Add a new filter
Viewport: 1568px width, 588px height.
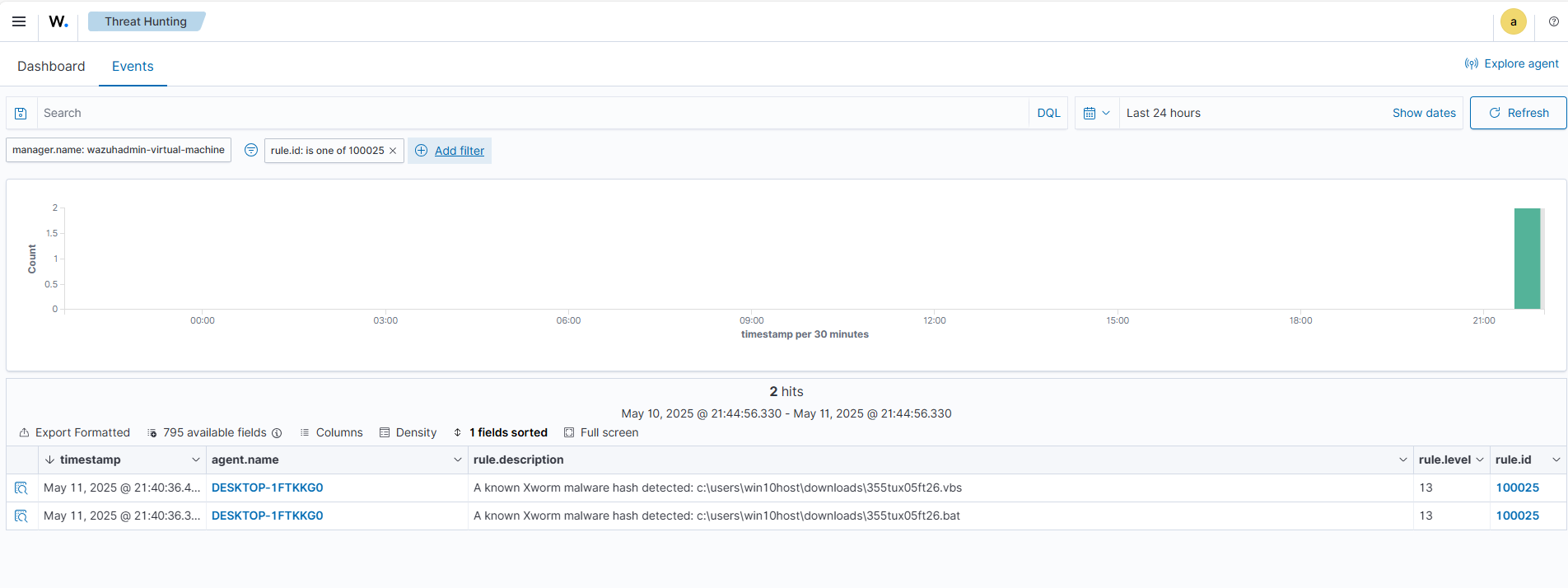450,151
